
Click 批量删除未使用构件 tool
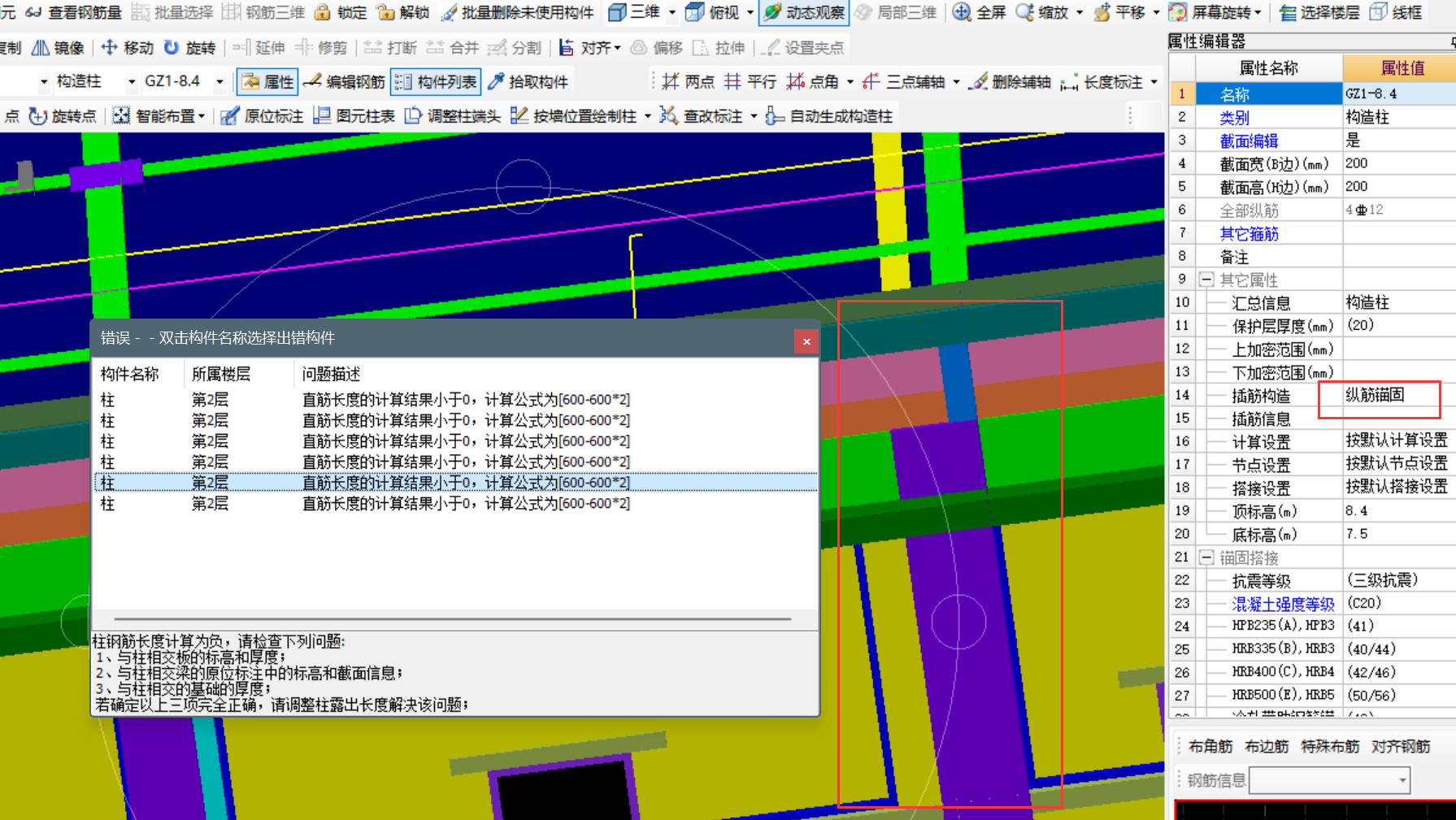point(517,12)
